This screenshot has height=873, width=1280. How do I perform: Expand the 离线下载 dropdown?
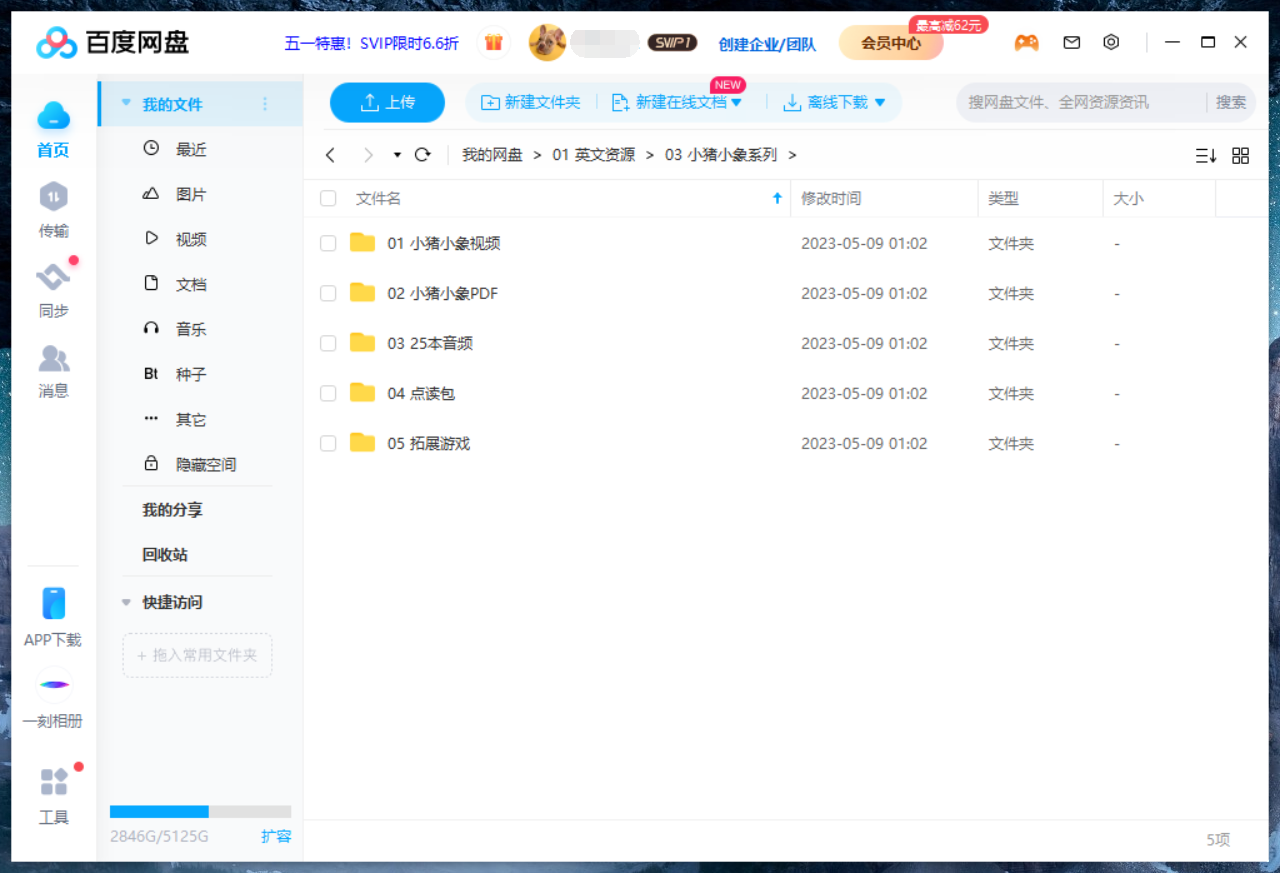[x=880, y=102]
